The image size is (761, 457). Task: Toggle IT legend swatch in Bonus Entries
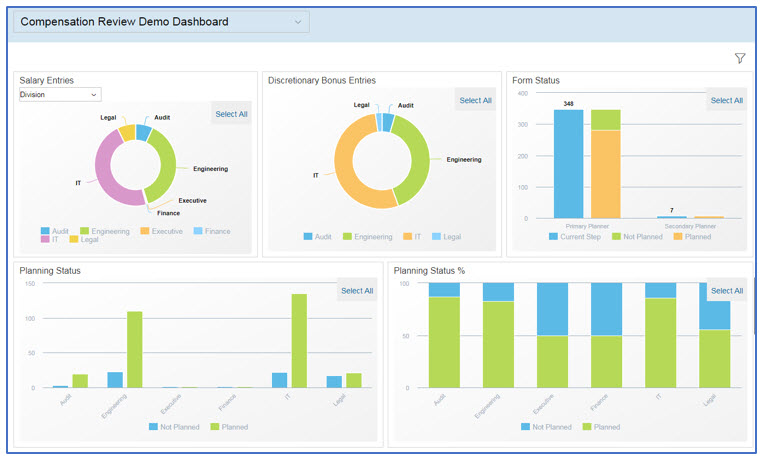408,236
